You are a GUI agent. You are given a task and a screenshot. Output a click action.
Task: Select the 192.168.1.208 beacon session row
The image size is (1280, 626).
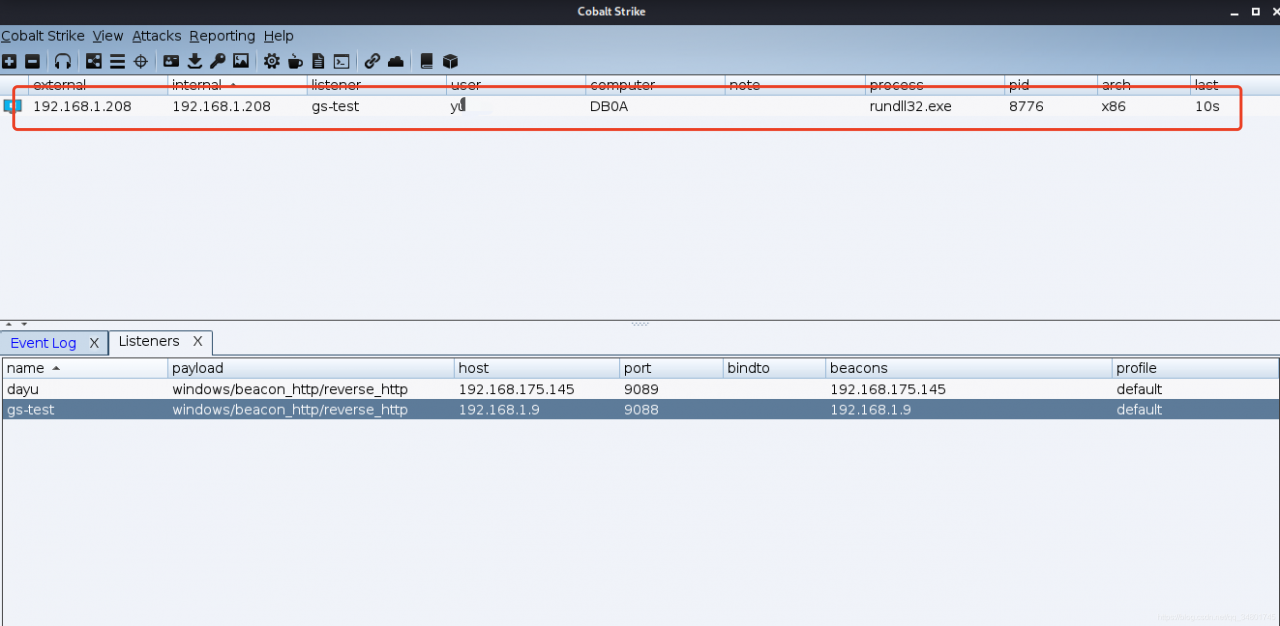pyautogui.click(x=640, y=106)
